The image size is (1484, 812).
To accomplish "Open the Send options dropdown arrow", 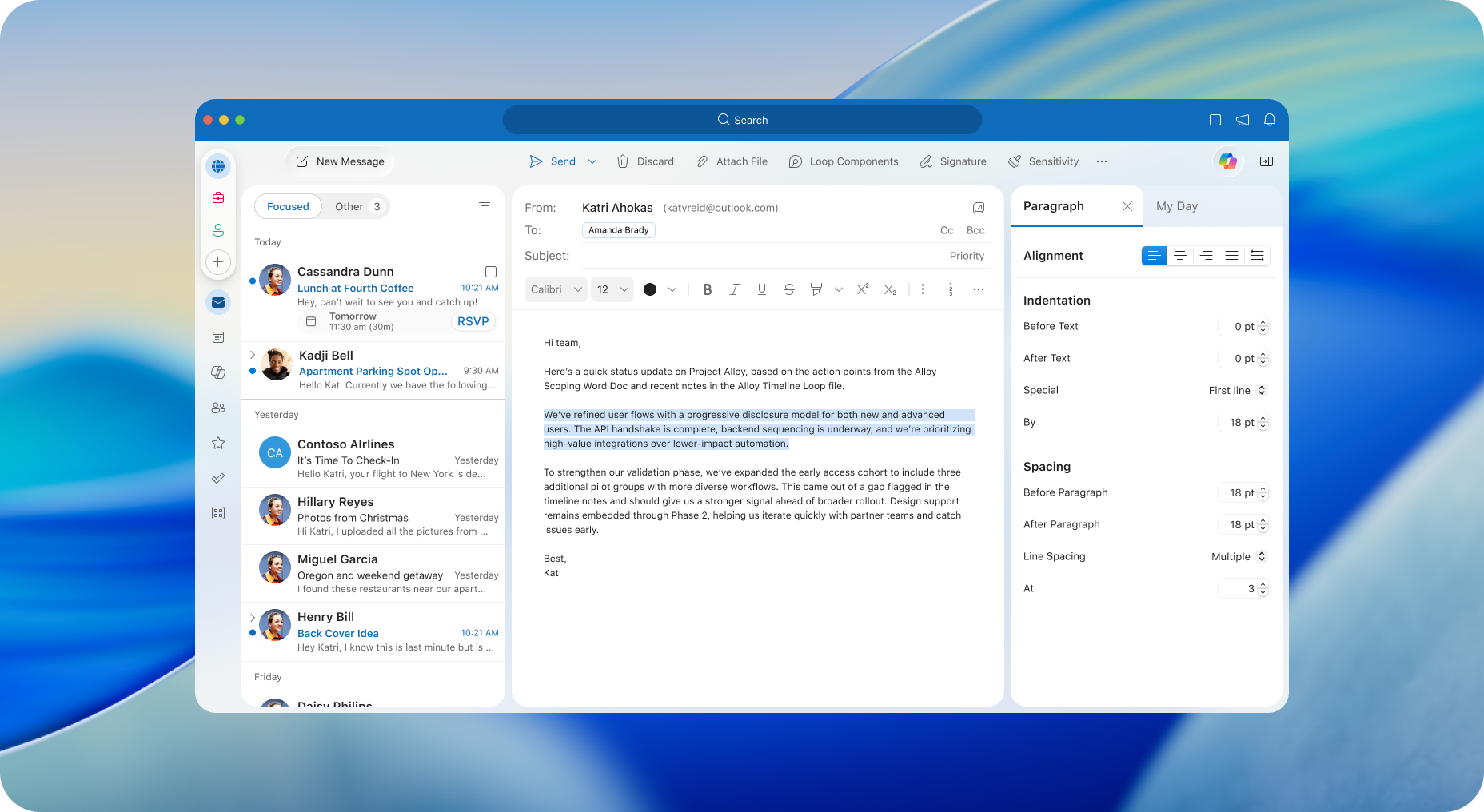I will (x=592, y=161).
